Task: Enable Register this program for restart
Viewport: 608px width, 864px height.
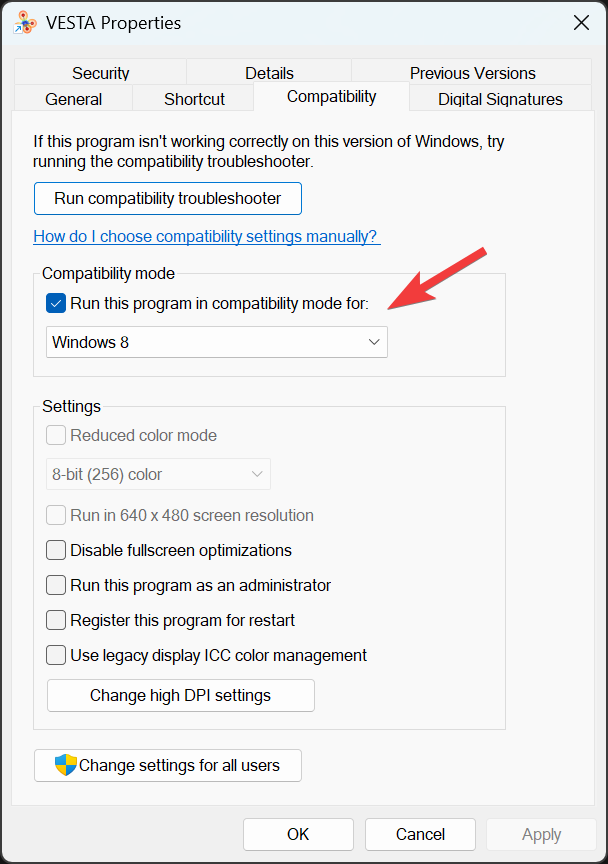Action: pyautogui.click(x=56, y=619)
